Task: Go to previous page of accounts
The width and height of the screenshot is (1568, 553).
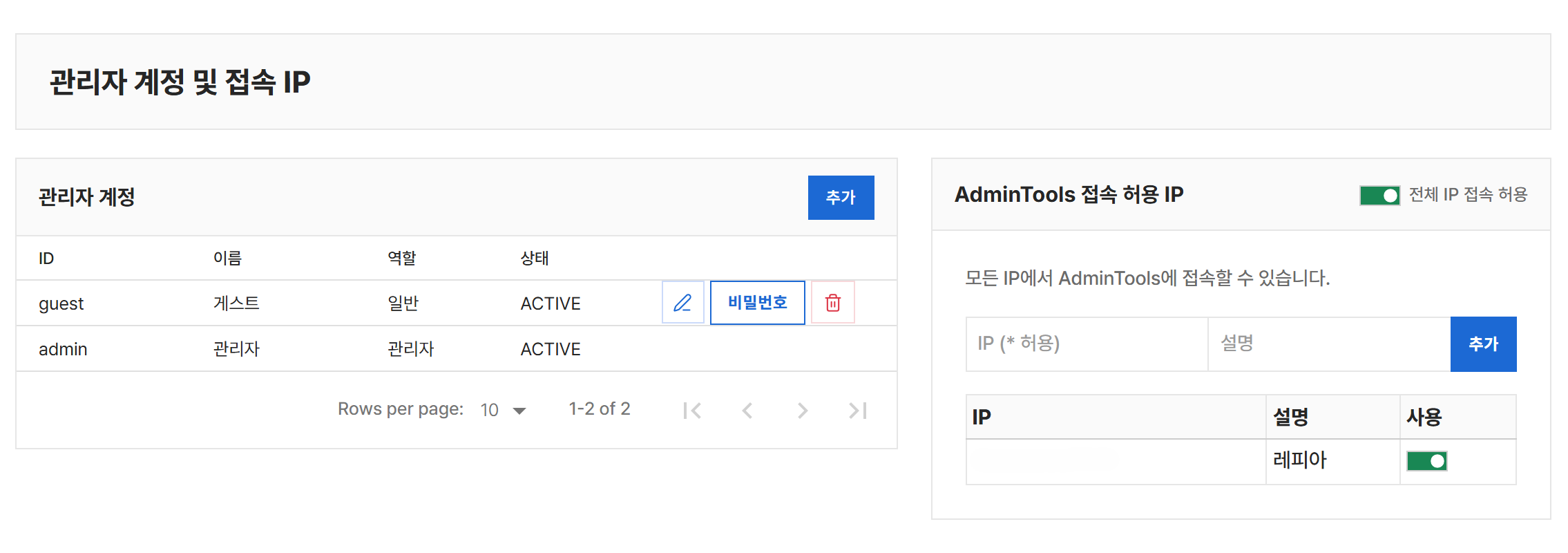Action: (x=747, y=411)
